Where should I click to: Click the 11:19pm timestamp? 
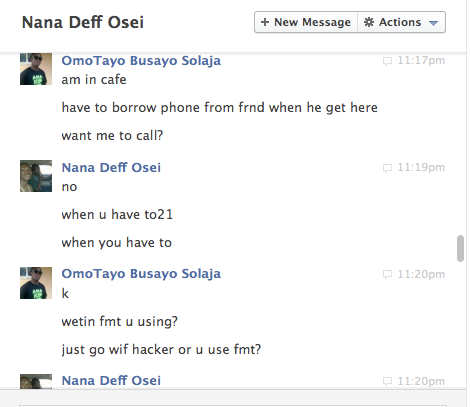[421, 167]
